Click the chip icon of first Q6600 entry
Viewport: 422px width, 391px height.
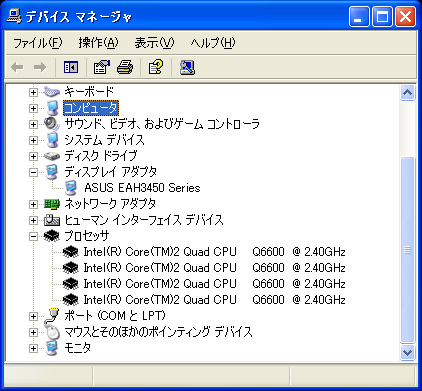click(x=71, y=252)
